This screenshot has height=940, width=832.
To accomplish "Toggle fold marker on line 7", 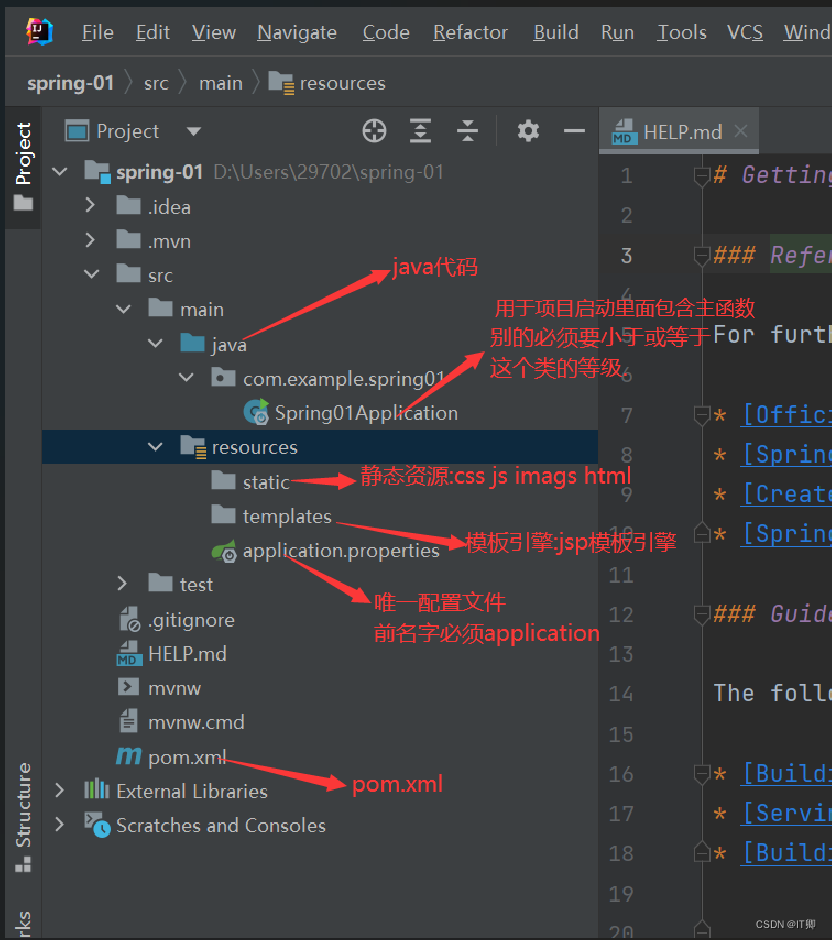I will pyautogui.click(x=701, y=415).
